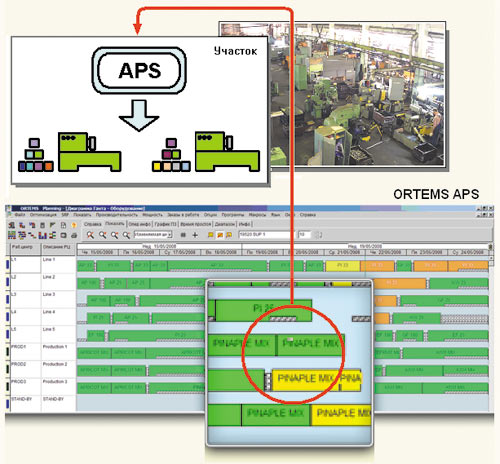Click the first magnifier zoom icon
The image size is (500, 464).
[90, 235]
